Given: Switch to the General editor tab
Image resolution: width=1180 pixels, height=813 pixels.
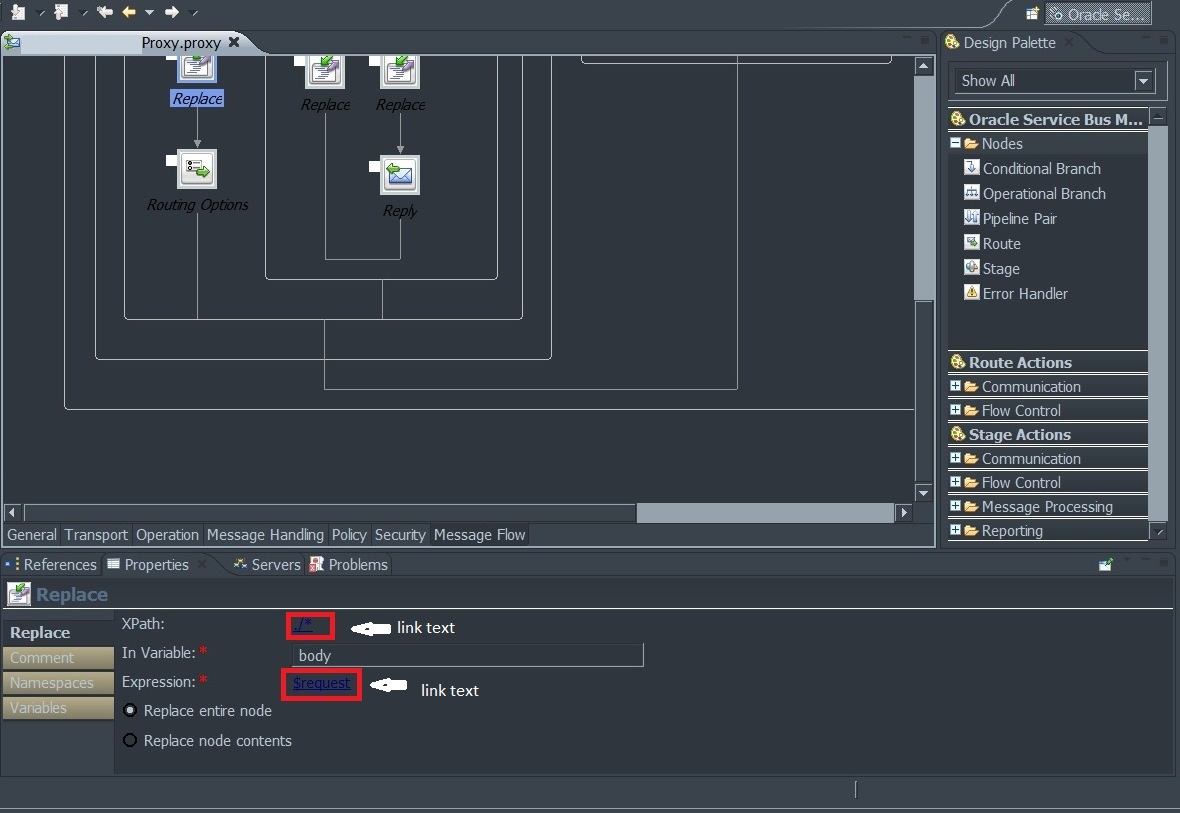Looking at the screenshot, I should (x=32, y=534).
